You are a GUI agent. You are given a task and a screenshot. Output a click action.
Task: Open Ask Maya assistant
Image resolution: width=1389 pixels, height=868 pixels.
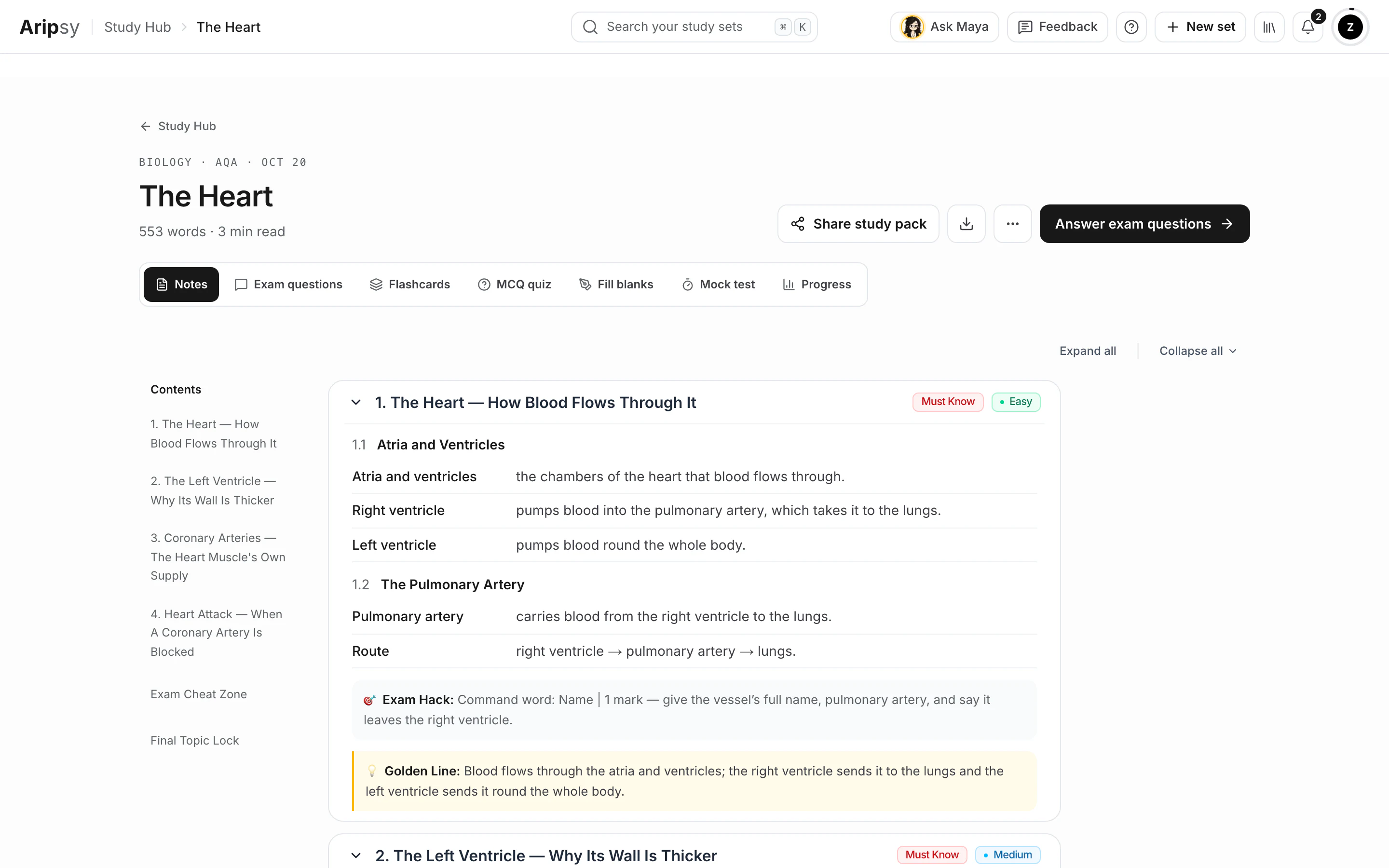[944, 27]
